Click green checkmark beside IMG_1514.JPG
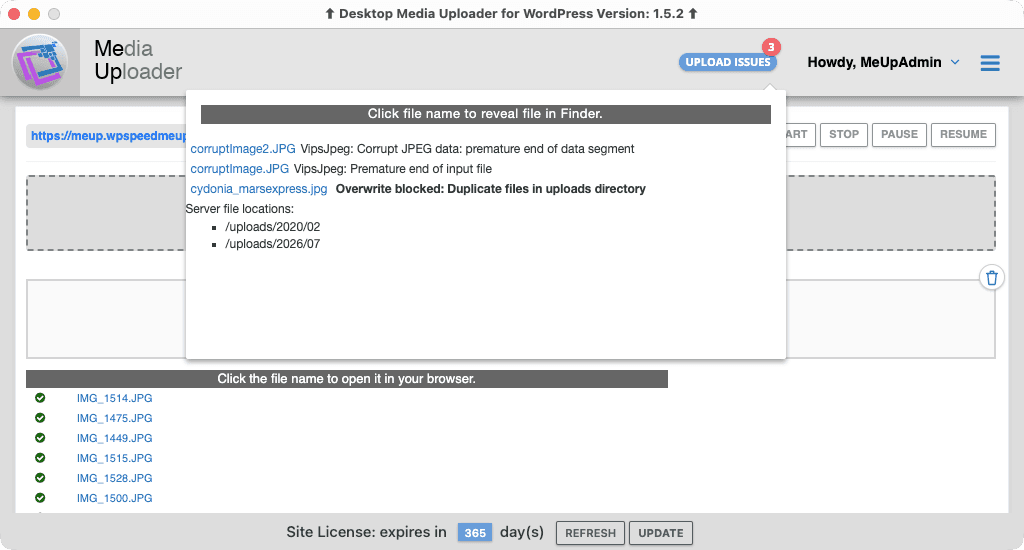Screen dimensions: 1024x550 point(40,398)
